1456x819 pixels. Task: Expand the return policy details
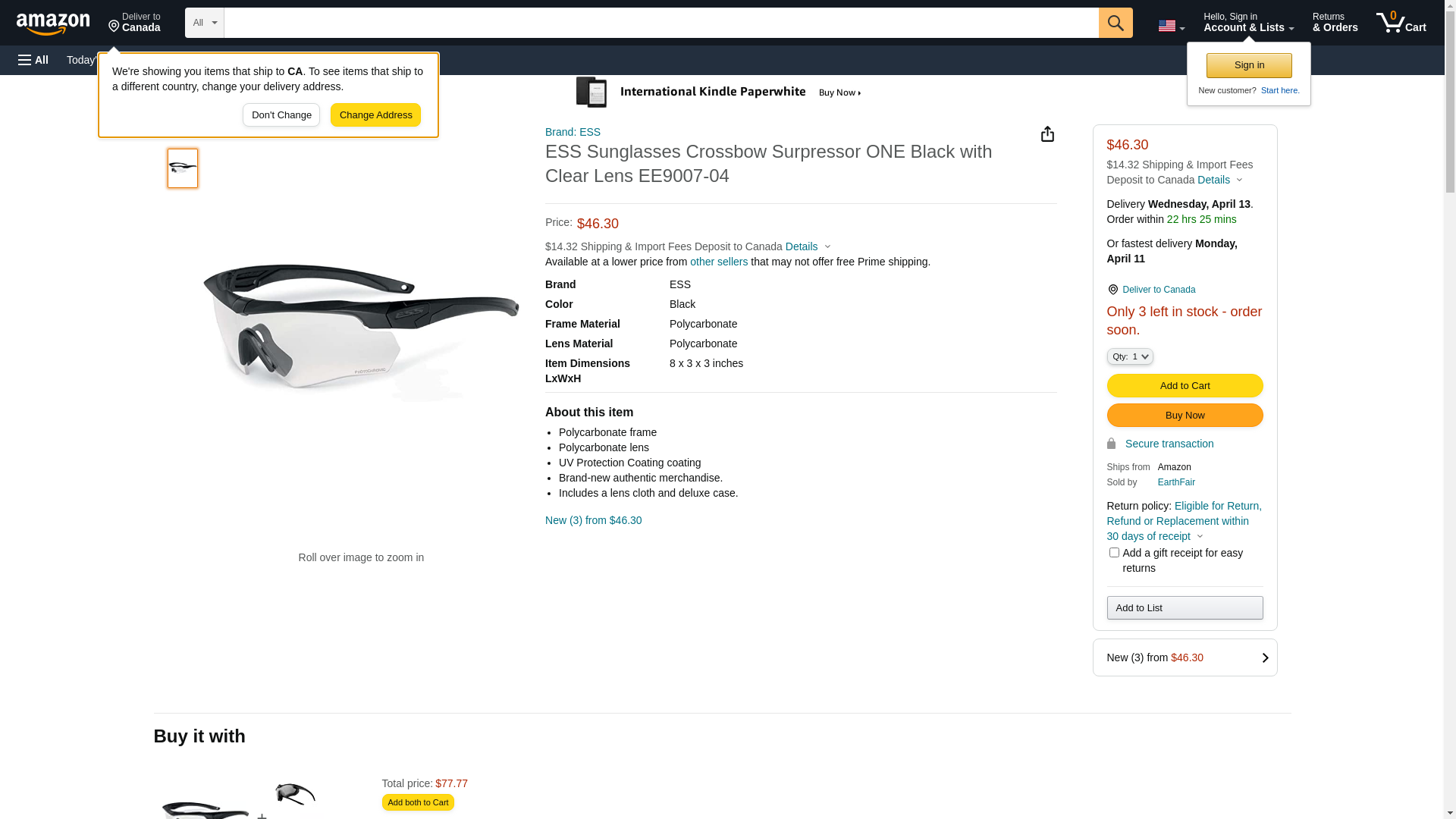click(1200, 537)
